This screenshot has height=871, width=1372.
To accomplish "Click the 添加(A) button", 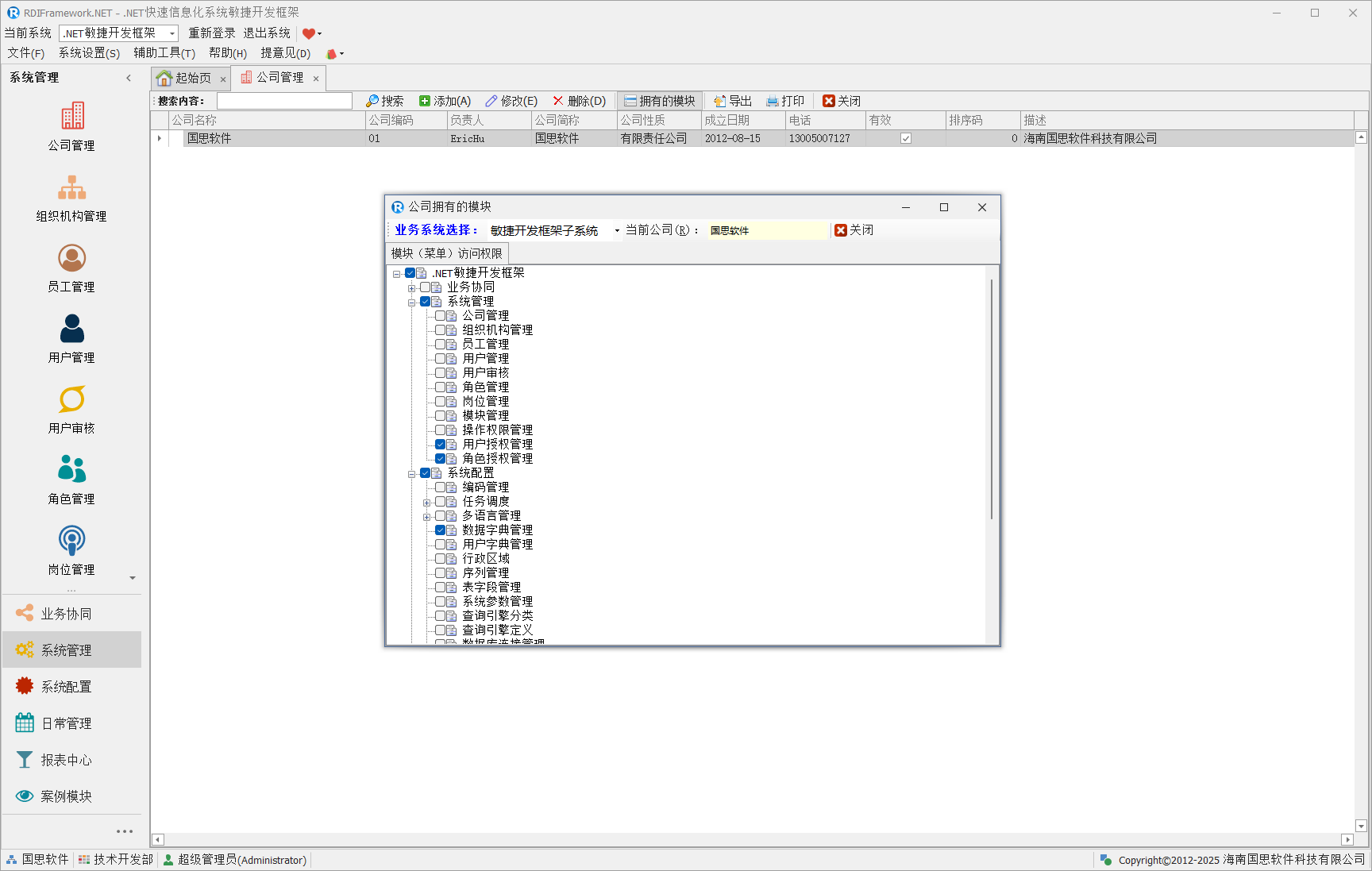I will point(445,101).
